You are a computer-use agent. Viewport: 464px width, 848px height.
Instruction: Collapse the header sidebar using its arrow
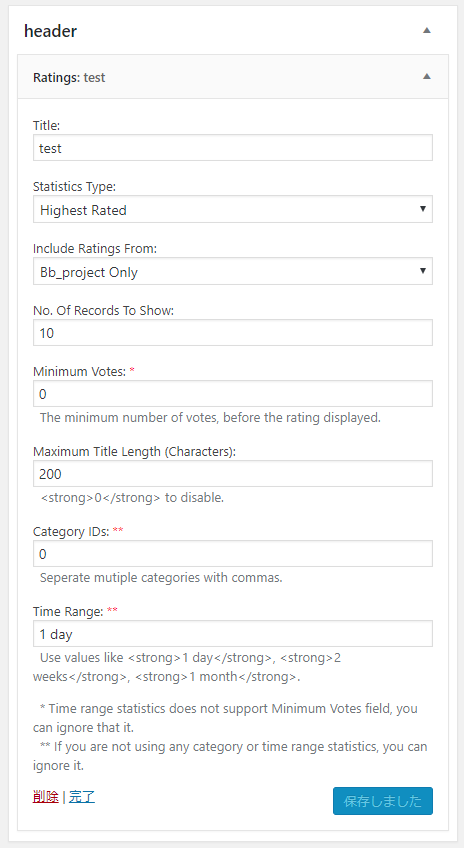(x=427, y=31)
